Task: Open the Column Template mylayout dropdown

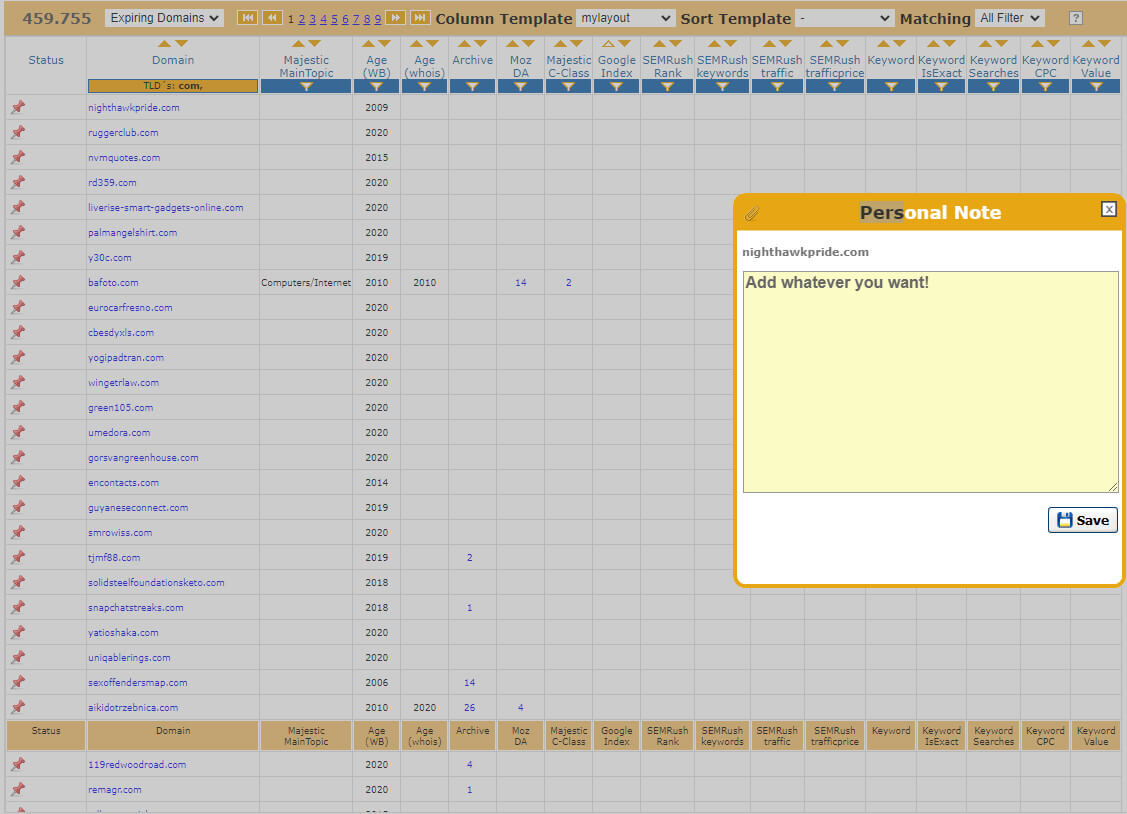Action: point(625,18)
